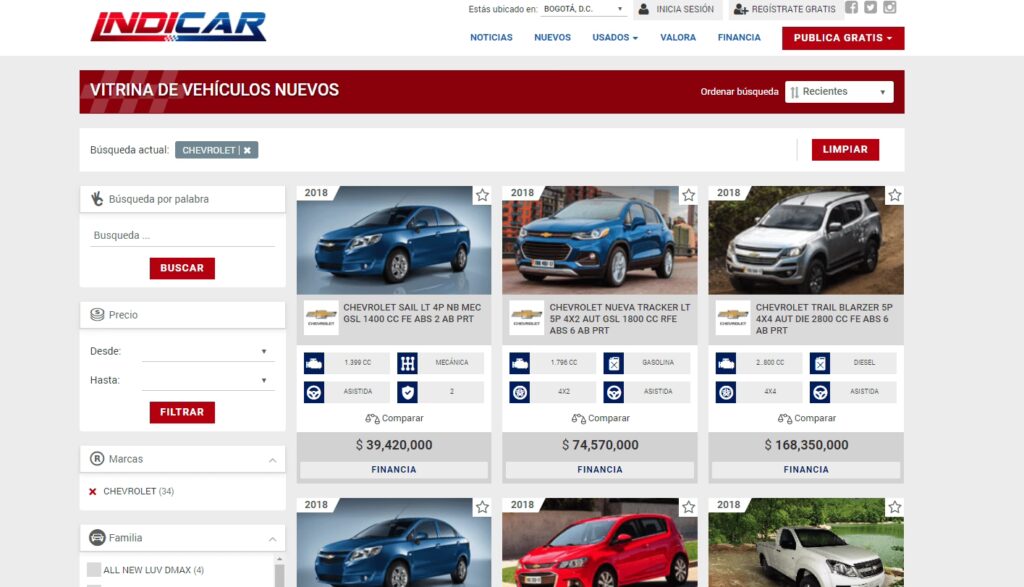1024x587 pixels.
Task: Open the Twitter social icon
Action: coord(870,8)
